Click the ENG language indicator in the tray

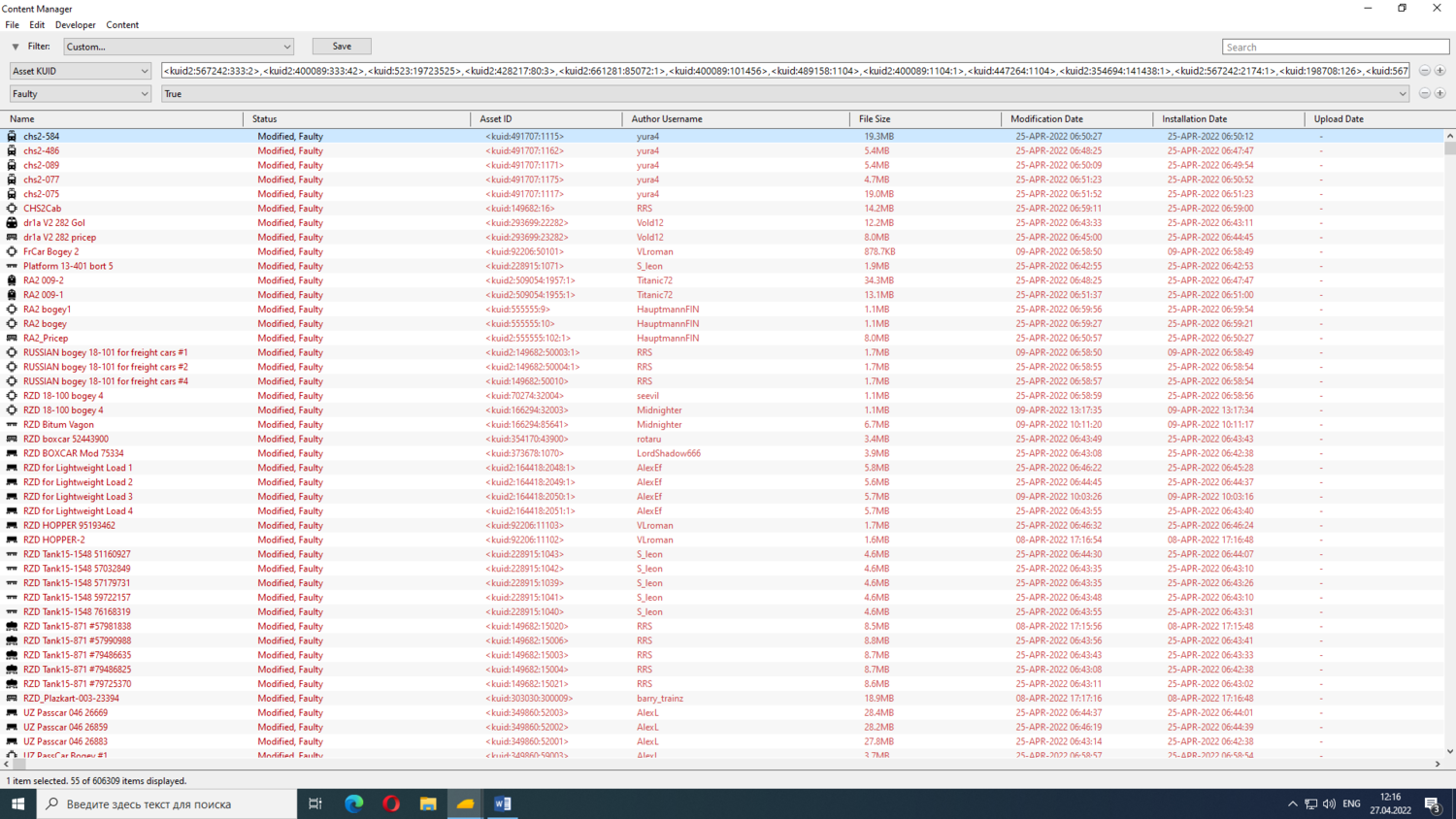(1351, 803)
